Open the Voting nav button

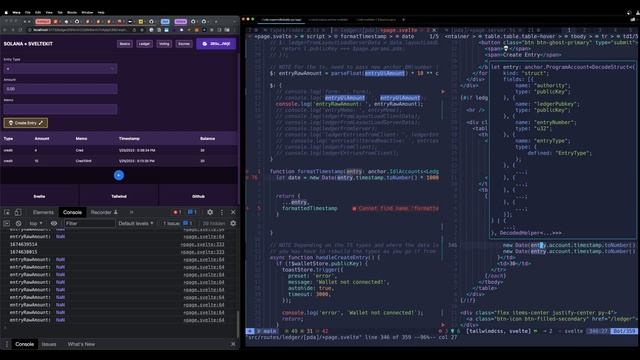coord(164,44)
